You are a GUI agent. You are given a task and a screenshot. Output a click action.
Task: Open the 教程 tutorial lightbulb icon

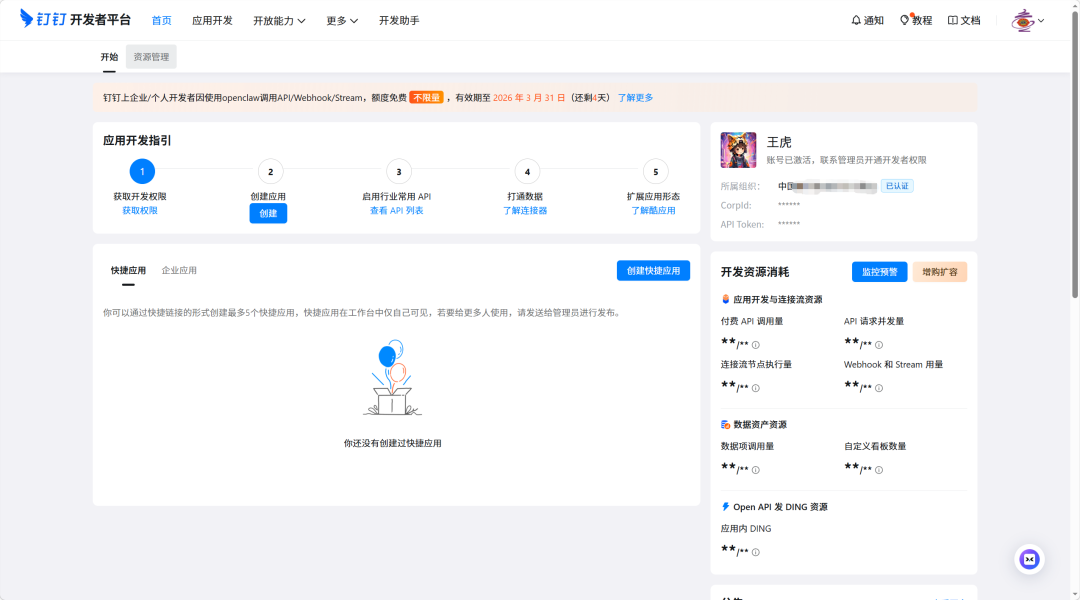(905, 19)
